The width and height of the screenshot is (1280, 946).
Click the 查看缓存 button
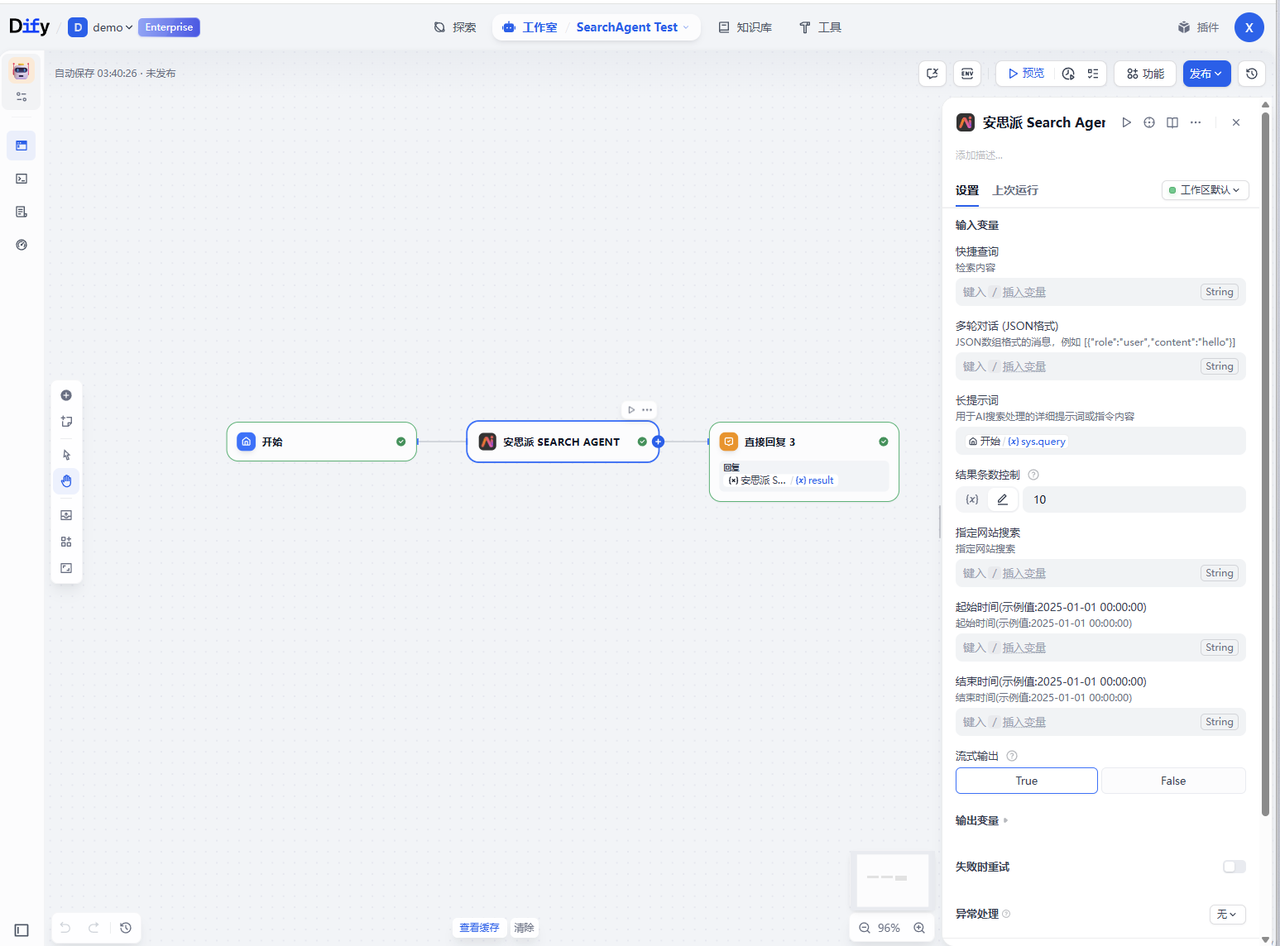(479, 928)
